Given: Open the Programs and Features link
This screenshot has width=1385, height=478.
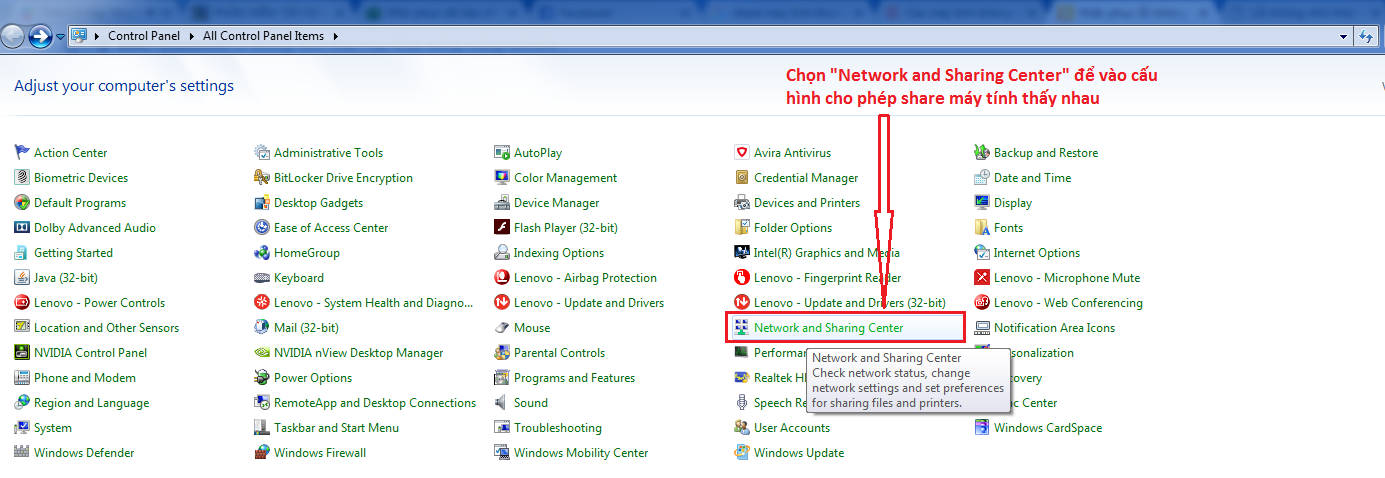Looking at the screenshot, I should point(574,378).
